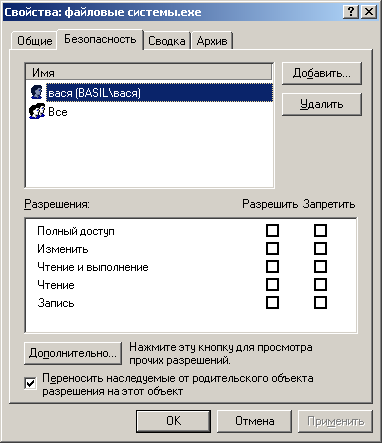
Task: Check Разрешить for Изменить
Action: (x=272, y=249)
